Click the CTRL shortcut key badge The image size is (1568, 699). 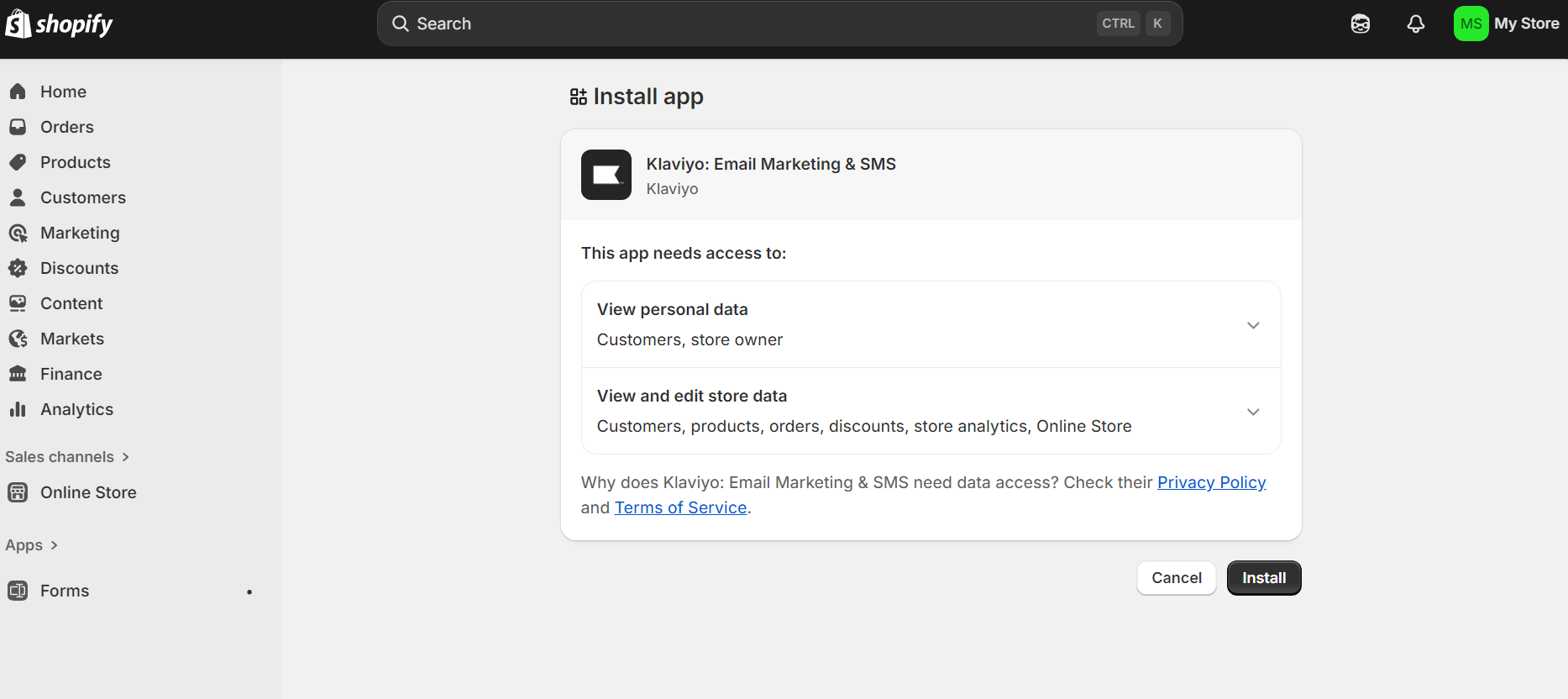click(1118, 24)
